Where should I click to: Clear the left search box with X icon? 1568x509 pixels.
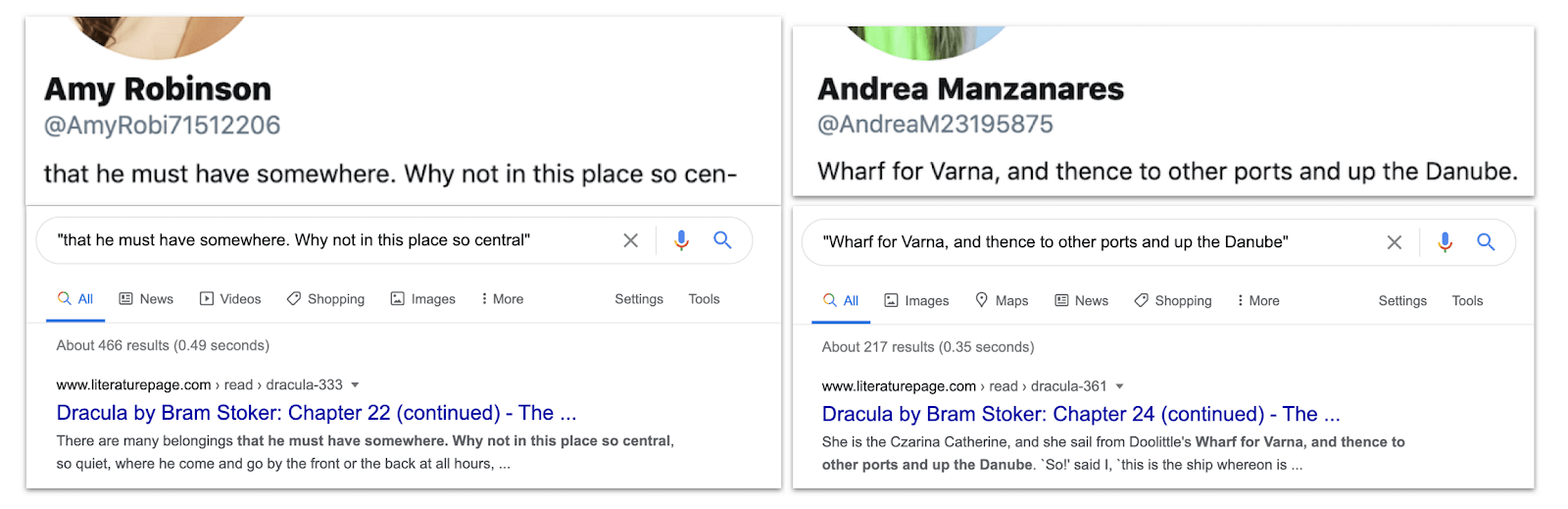click(631, 240)
